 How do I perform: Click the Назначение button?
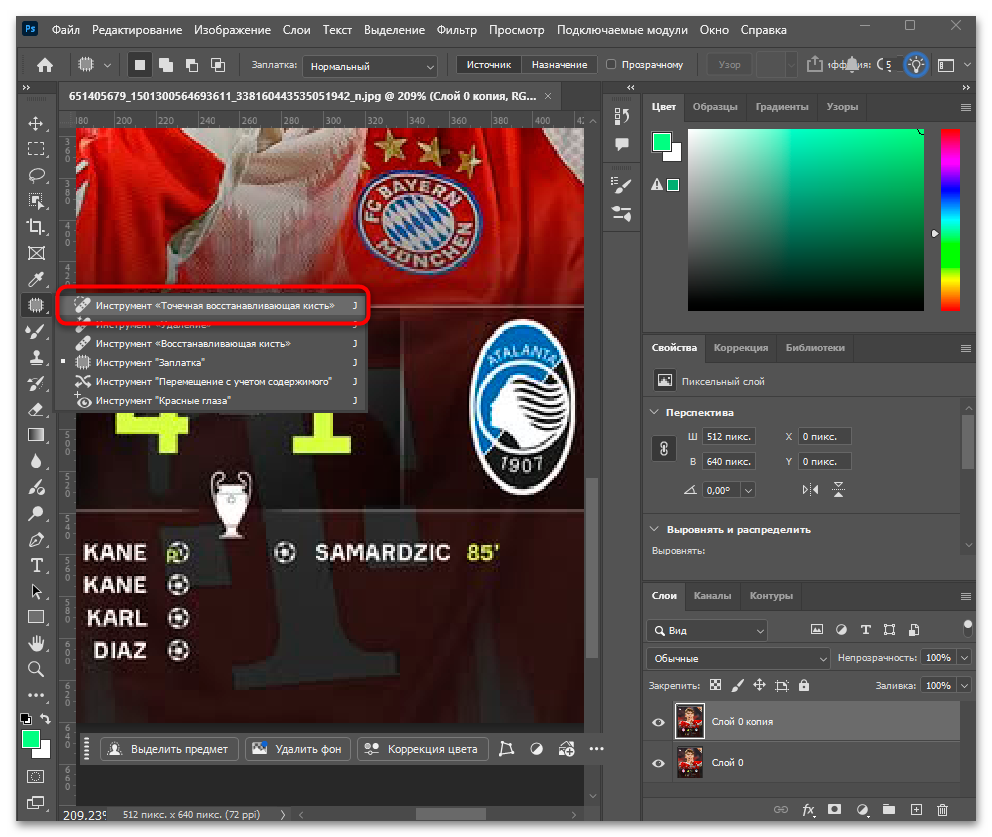(559, 65)
